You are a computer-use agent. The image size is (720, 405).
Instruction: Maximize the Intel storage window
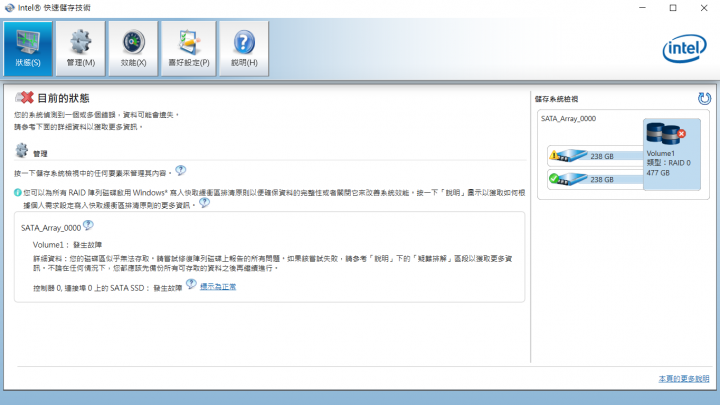click(x=673, y=8)
